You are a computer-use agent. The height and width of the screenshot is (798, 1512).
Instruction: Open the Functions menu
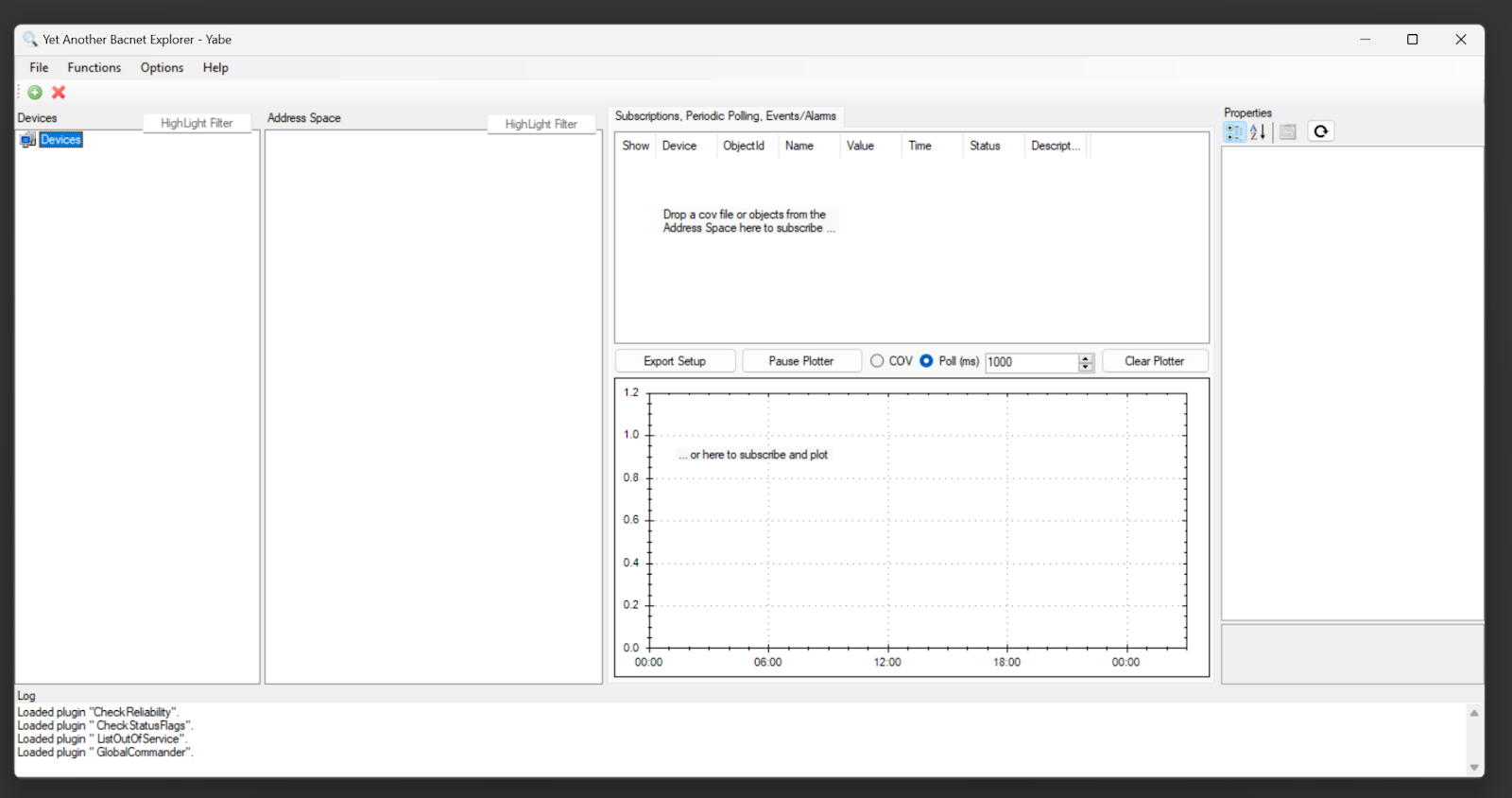[94, 68]
